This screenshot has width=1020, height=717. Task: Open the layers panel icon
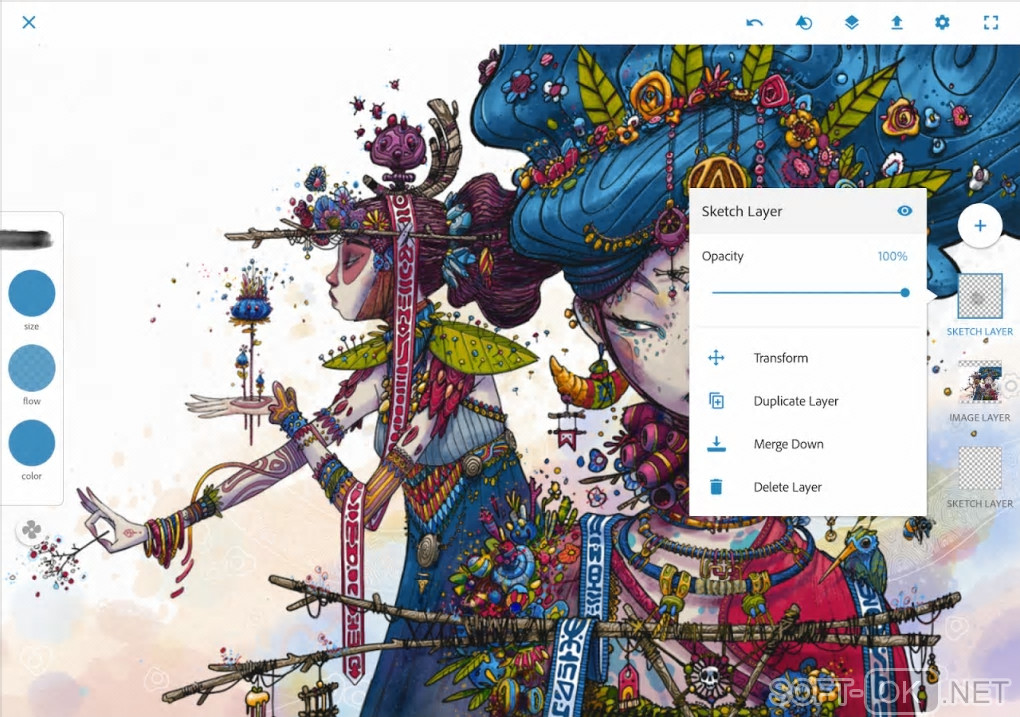[852, 23]
